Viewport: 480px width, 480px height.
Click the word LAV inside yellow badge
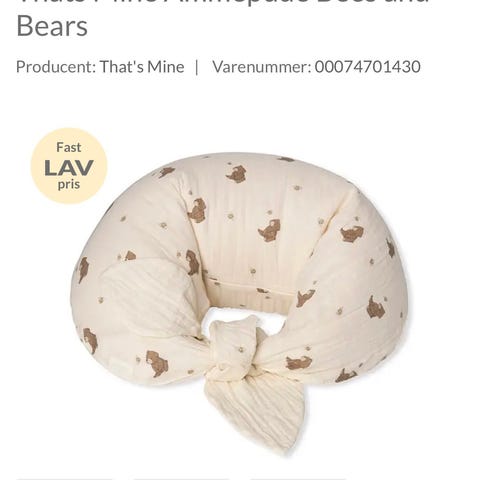[x=69, y=168]
